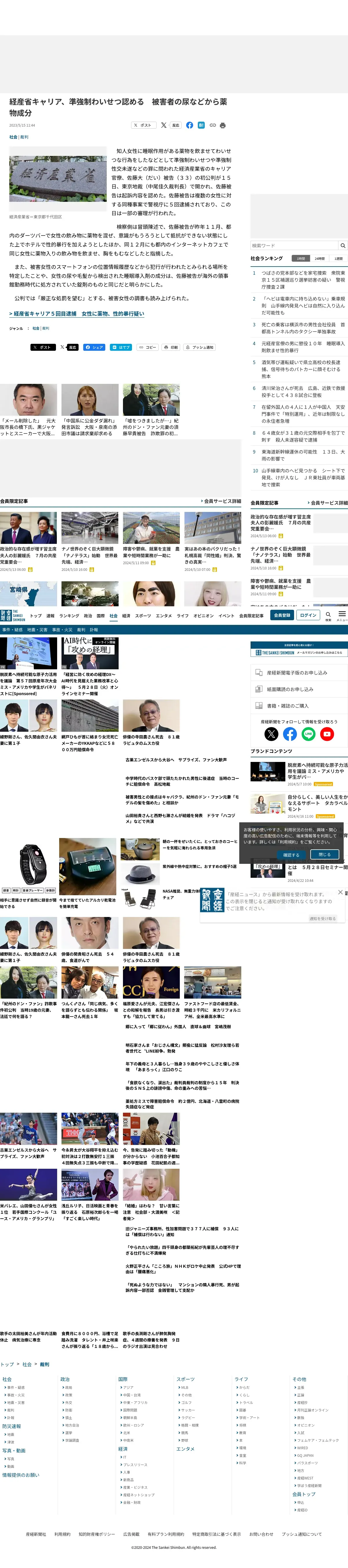Click the プッシュ通知 button below article
Viewport: 348px width, 1568px height.
coord(200,348)
